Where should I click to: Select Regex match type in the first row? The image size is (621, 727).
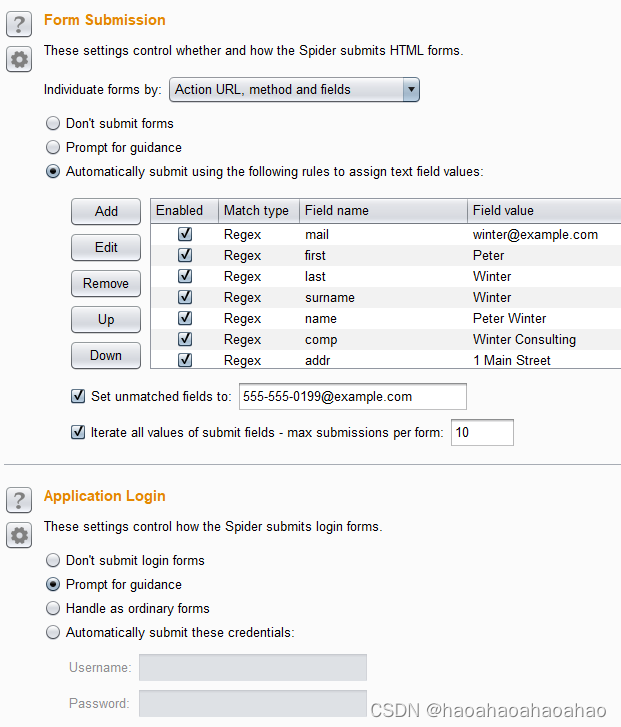259,235
